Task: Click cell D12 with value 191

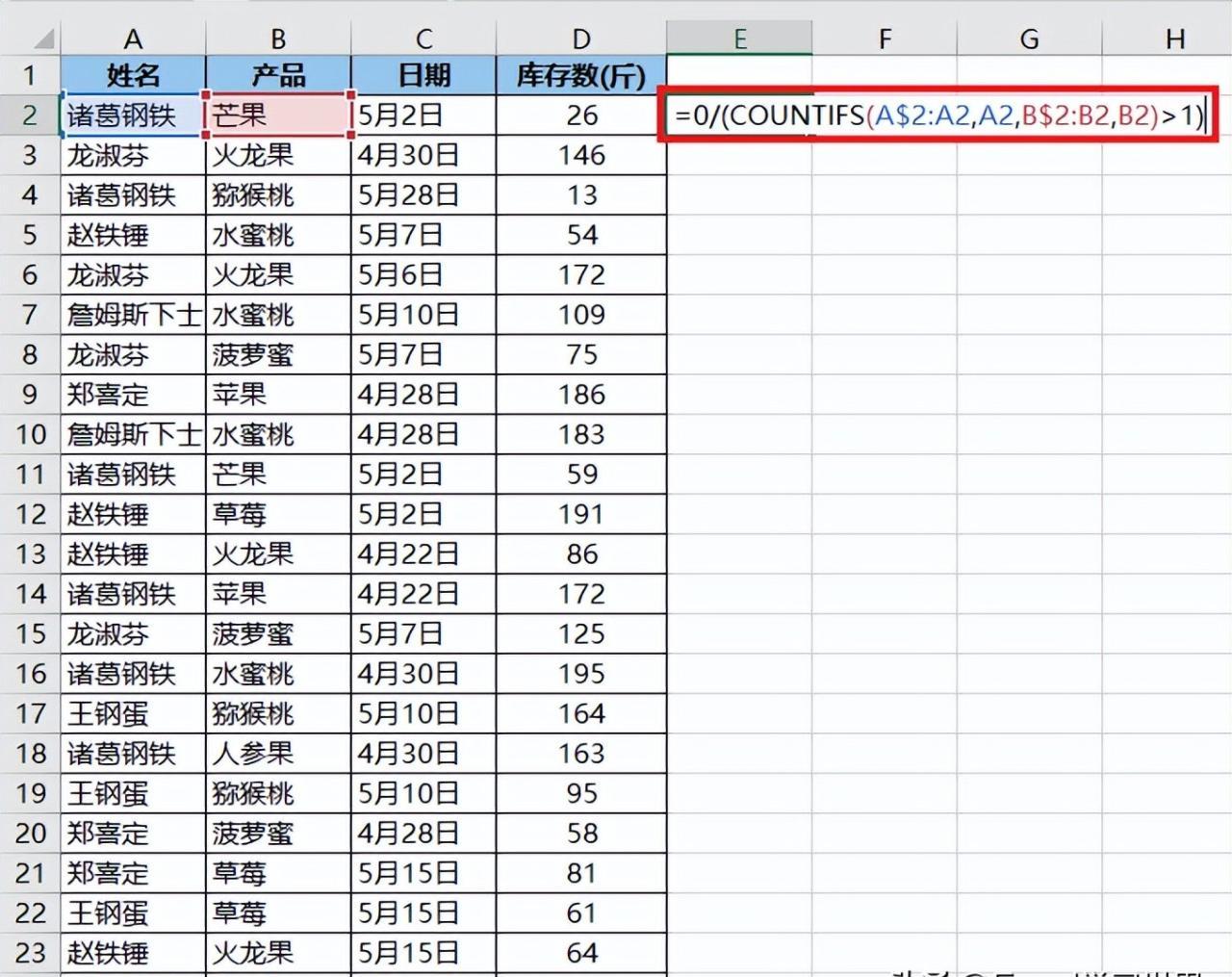Action: tap(581, 514)
